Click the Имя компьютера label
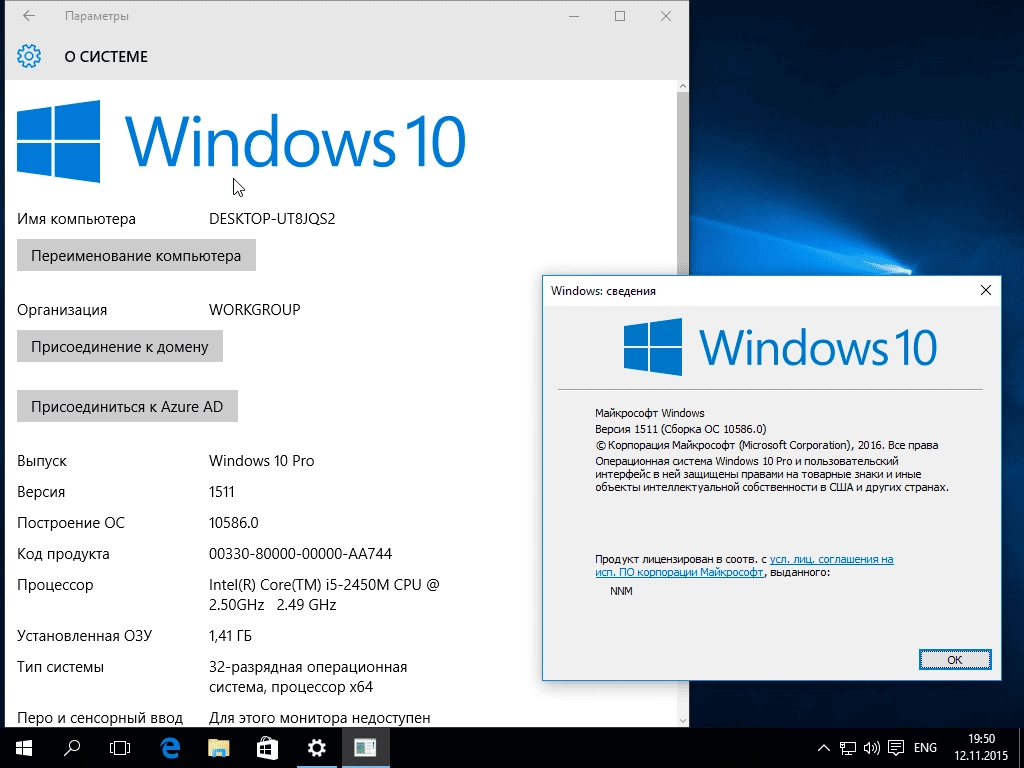The image size is (1024, 768). point(76,219)
